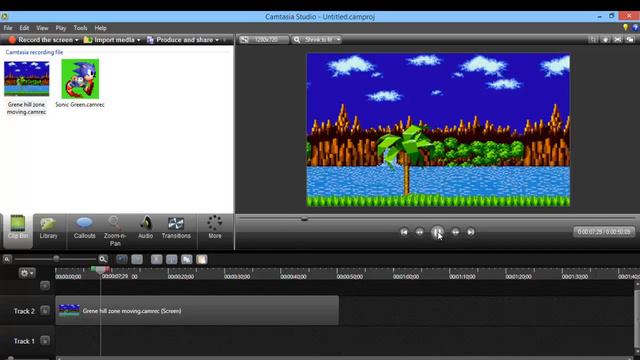This screenshot has width=640, height=360.
Task: Select Sonic Green.camrec thumbnail
Action: 80,79
